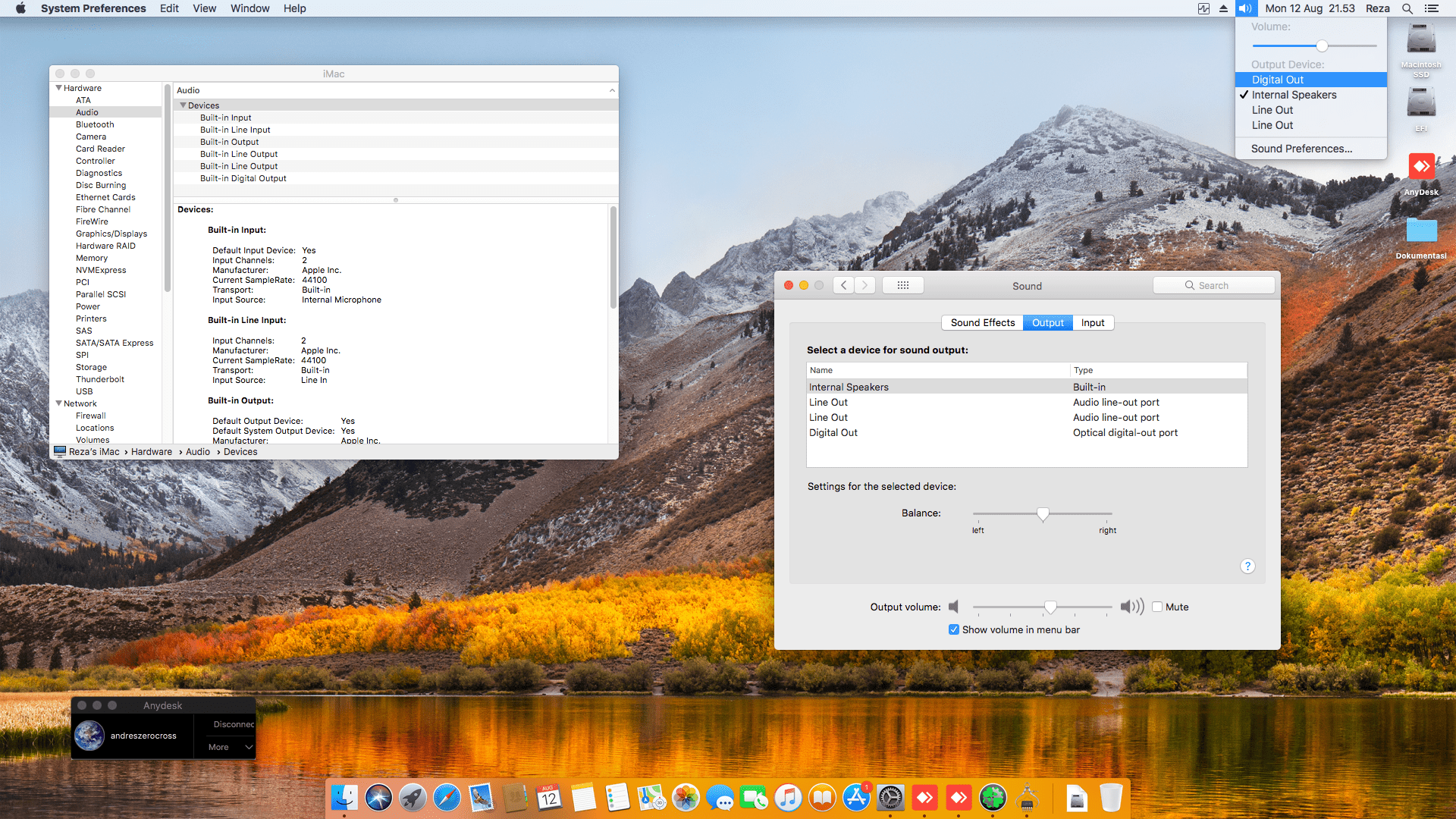The image size is (1456, 819).
Task: Click the Spotlight search icon in menu bar
Action: (x=1407, y=8)
